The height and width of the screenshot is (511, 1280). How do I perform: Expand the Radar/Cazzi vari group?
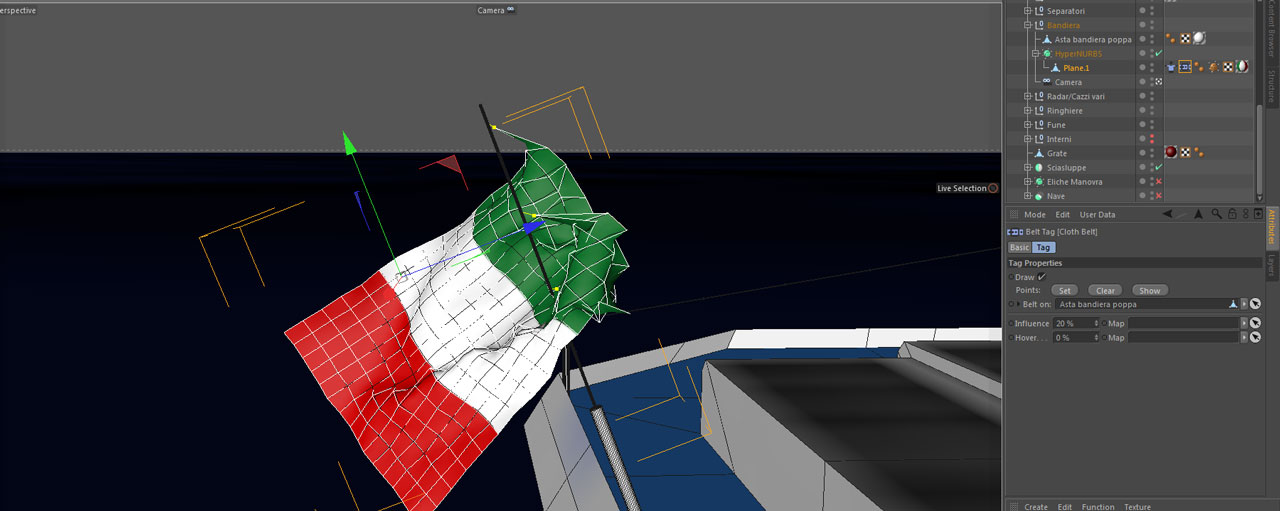(1027, 96)
